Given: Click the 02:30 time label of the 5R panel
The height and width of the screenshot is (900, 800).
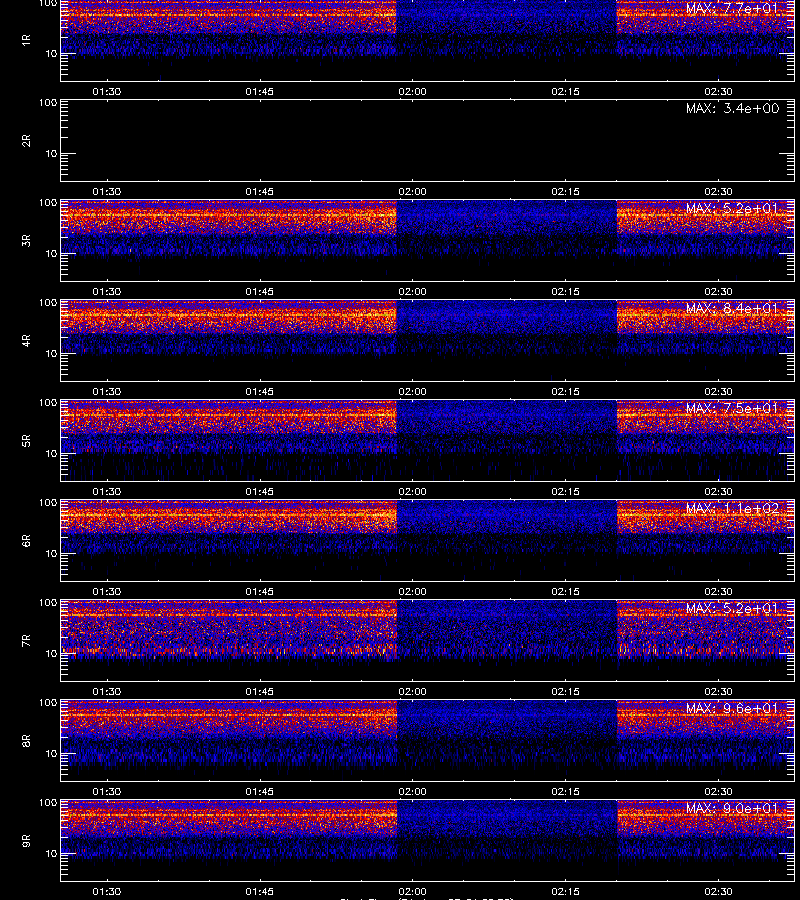Looking at the screenshot, I should pos(719,491).
